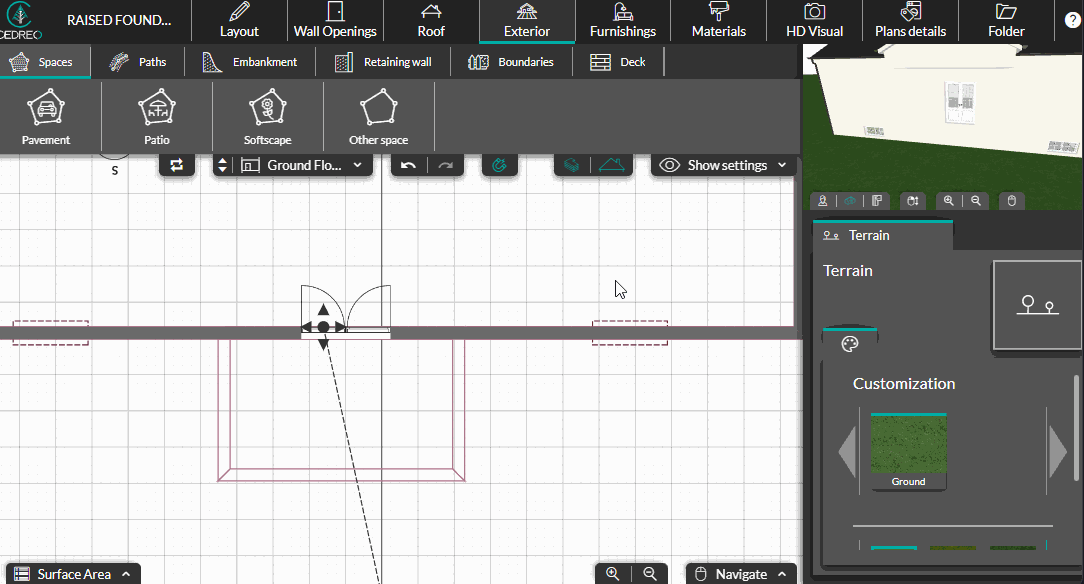
Task: Toggle the hatching display icon left of the roof icon
Action: (571, 165)
